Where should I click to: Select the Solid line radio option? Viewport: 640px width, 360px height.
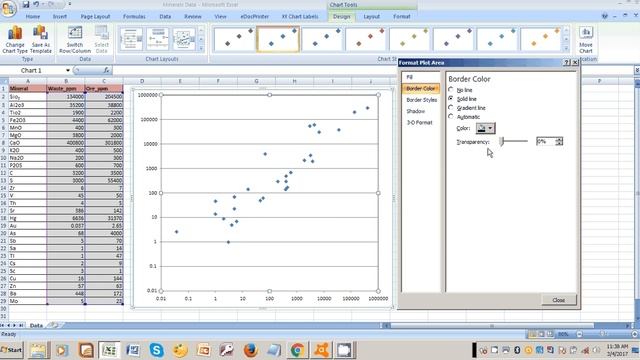click(451, 98)
